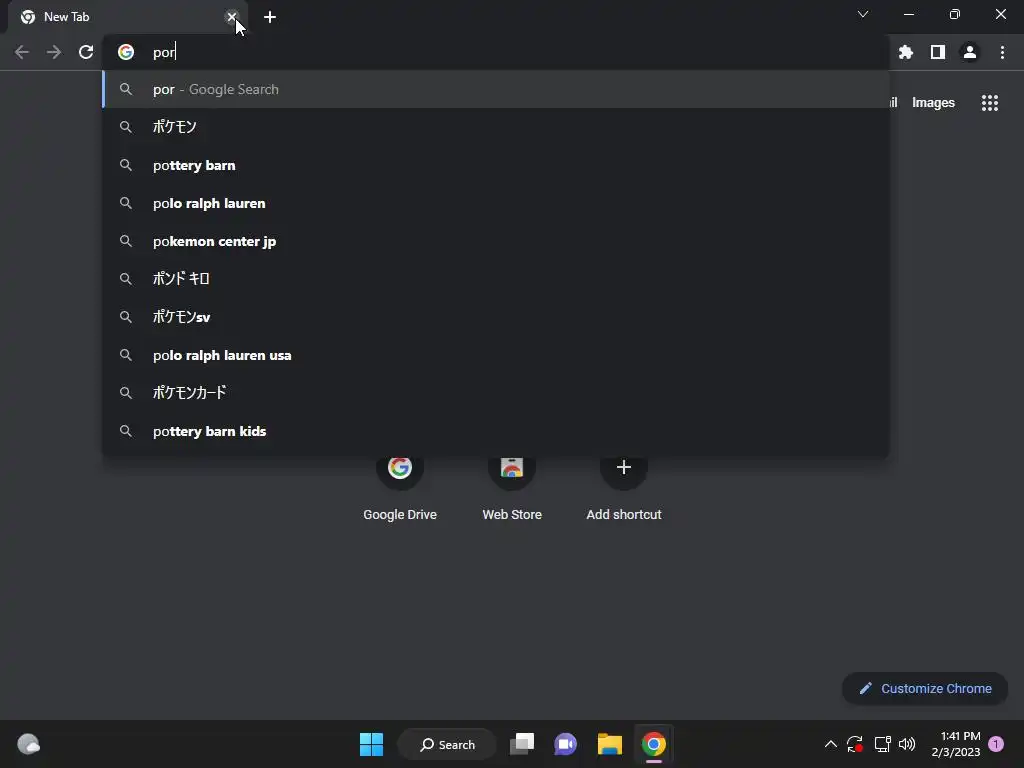This screenshot has height=768, width=1024.
Task: Select the 'pokemon center jp' suggestion
Action: pyautogui.click(x=496, y=241)
